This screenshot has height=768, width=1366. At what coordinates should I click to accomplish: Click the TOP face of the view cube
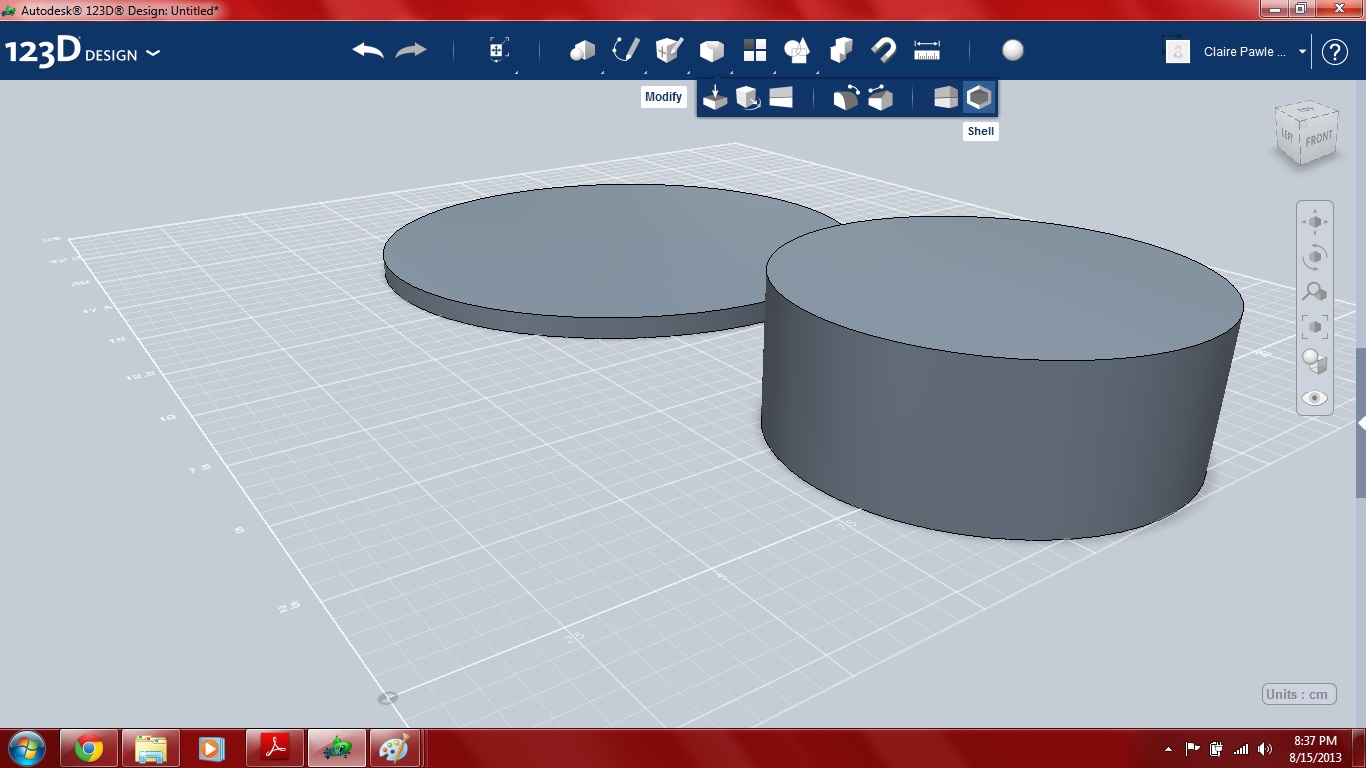point(1306,109)
